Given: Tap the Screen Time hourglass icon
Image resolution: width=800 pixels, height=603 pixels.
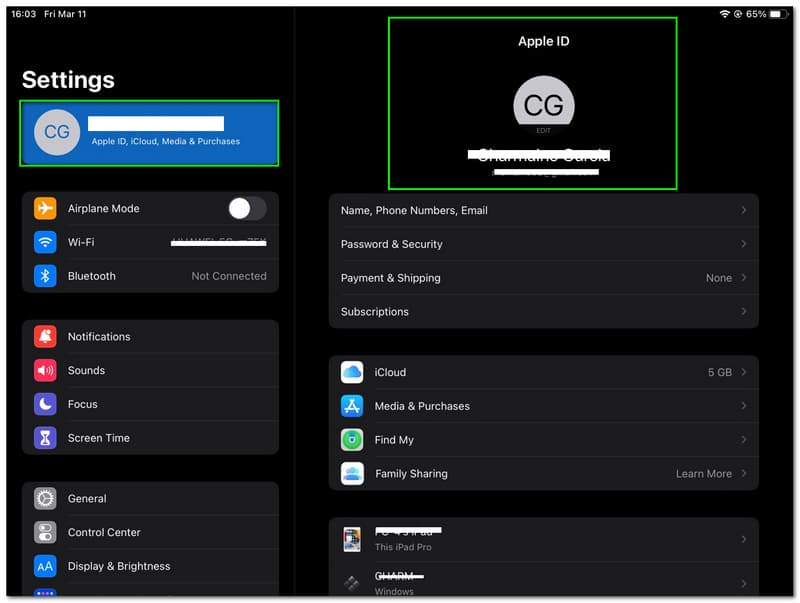Looking at the screenshot, I should [x=45, y=438].
